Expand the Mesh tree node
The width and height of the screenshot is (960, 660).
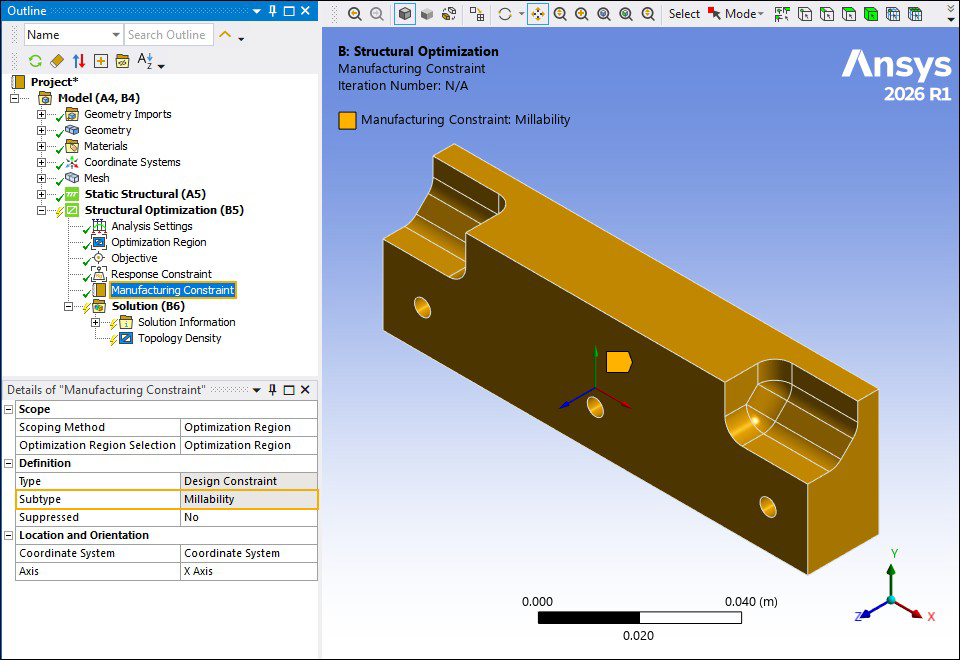(41, 178)
